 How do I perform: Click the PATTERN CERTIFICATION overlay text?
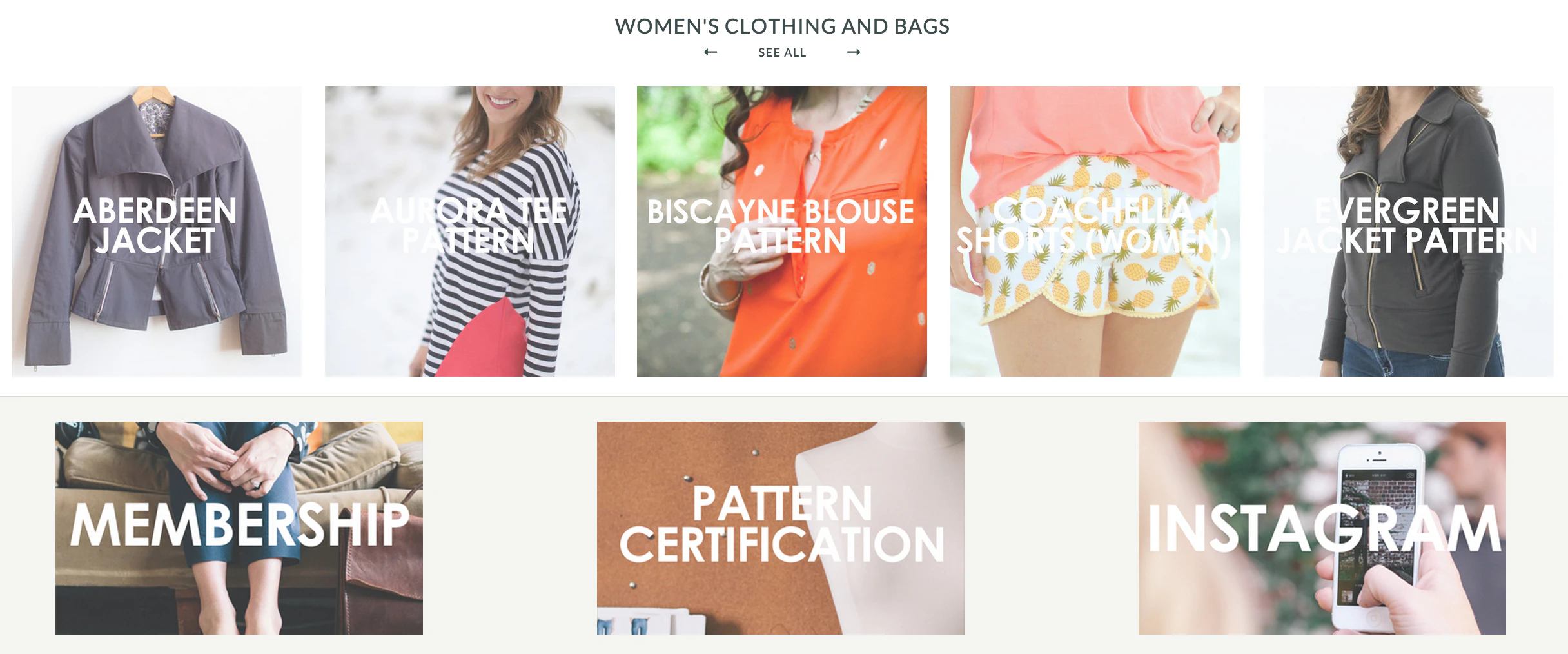[782, 524]
